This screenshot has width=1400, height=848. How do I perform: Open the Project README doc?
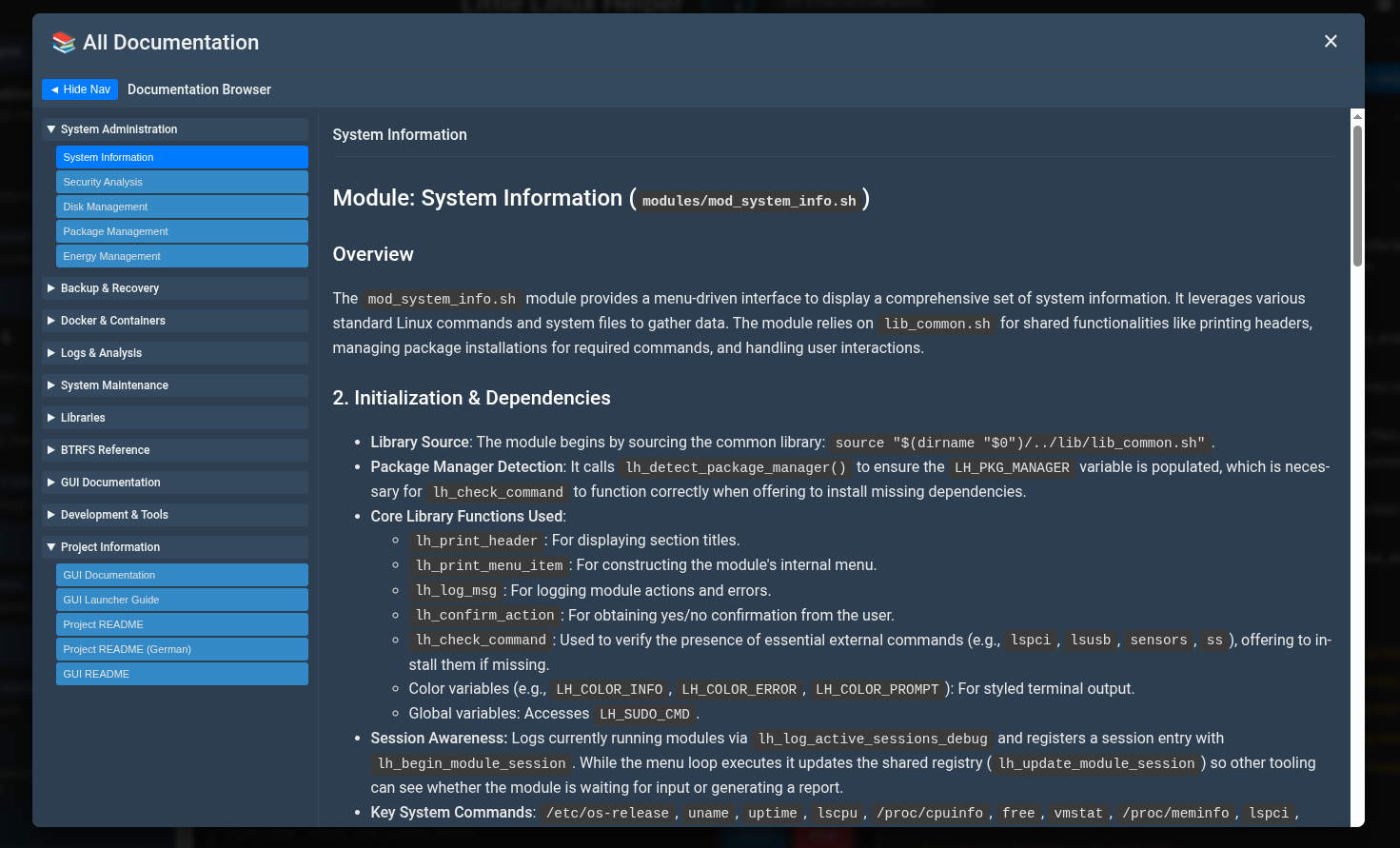coord(182,624)
